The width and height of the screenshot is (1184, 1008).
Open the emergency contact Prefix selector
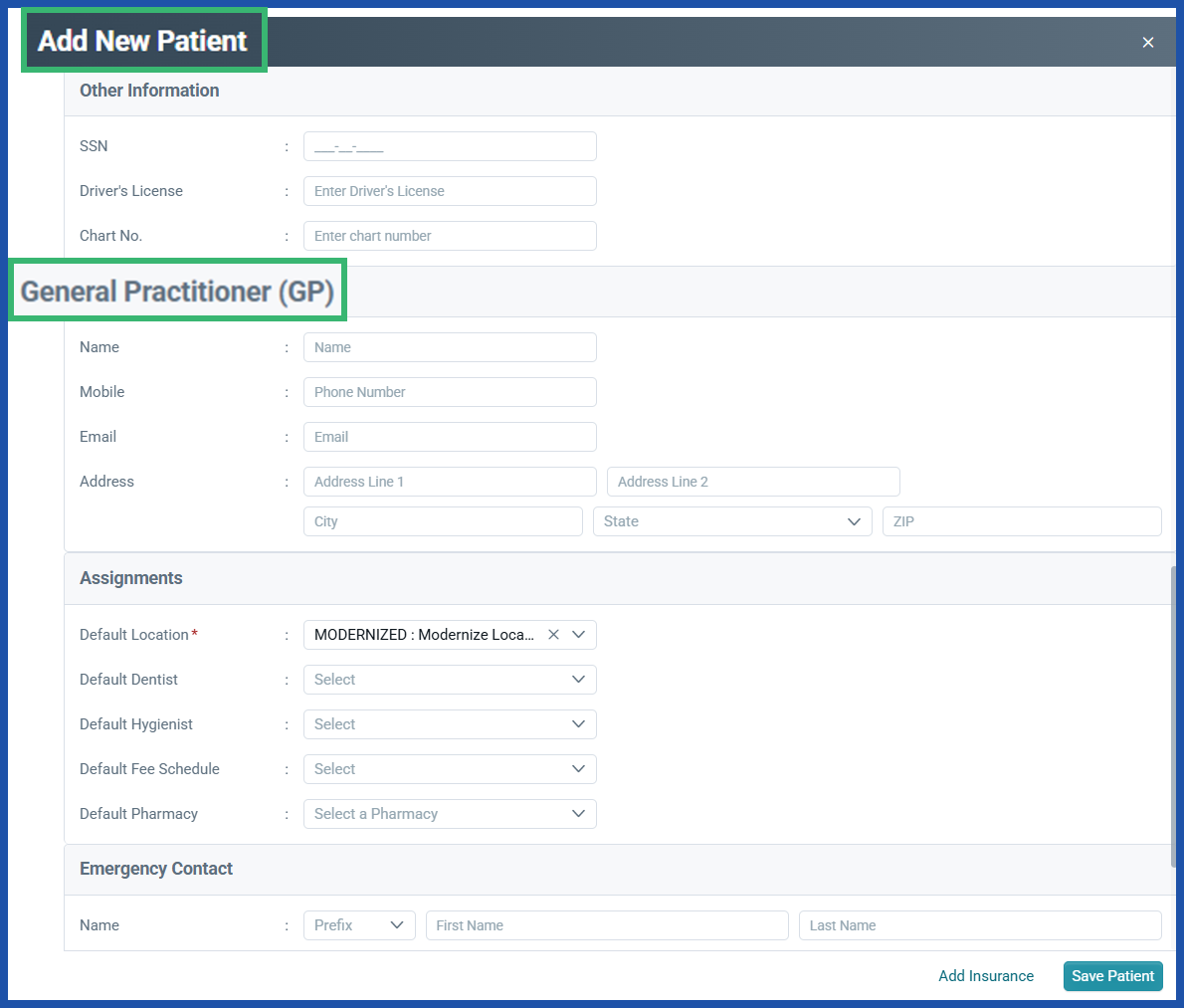click(x=358, y=925)
